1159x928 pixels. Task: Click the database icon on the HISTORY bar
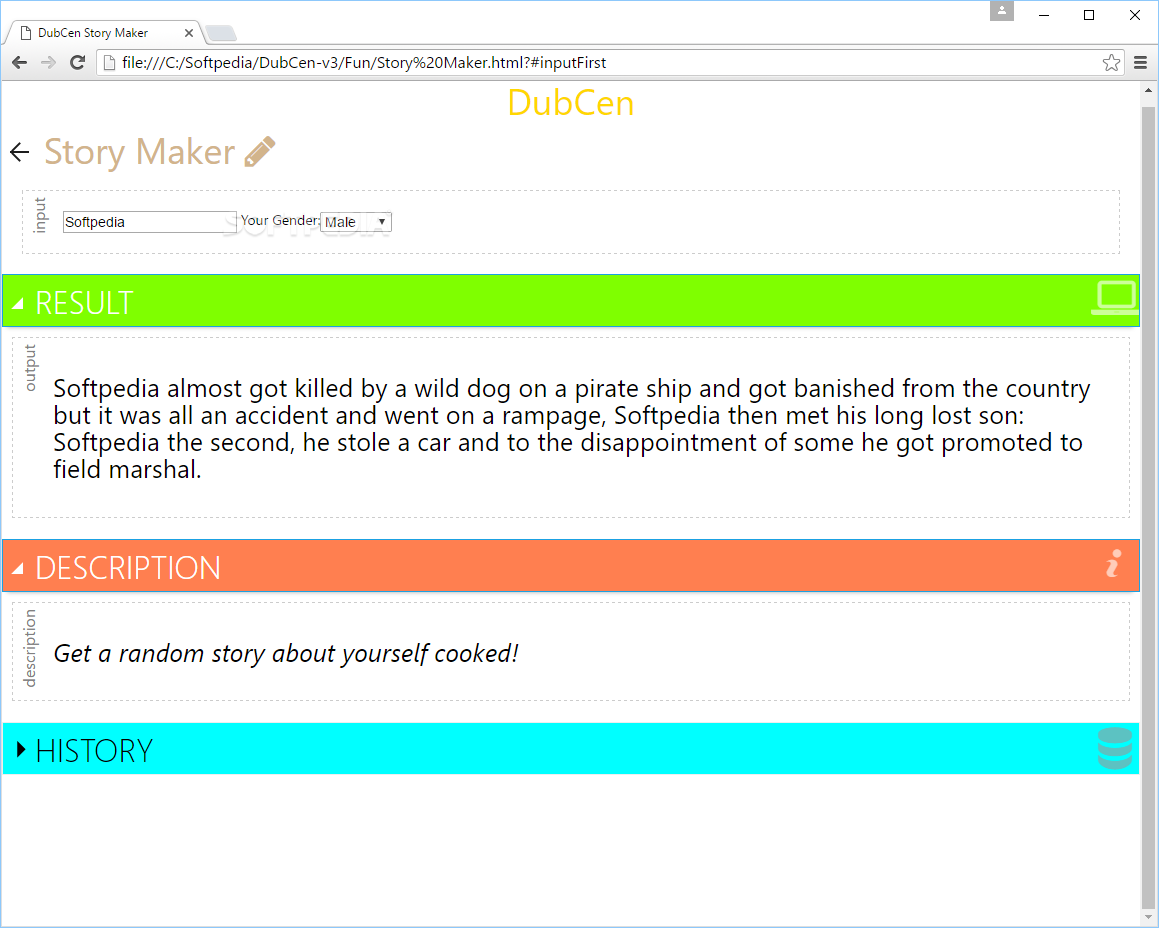point(1115,748)
